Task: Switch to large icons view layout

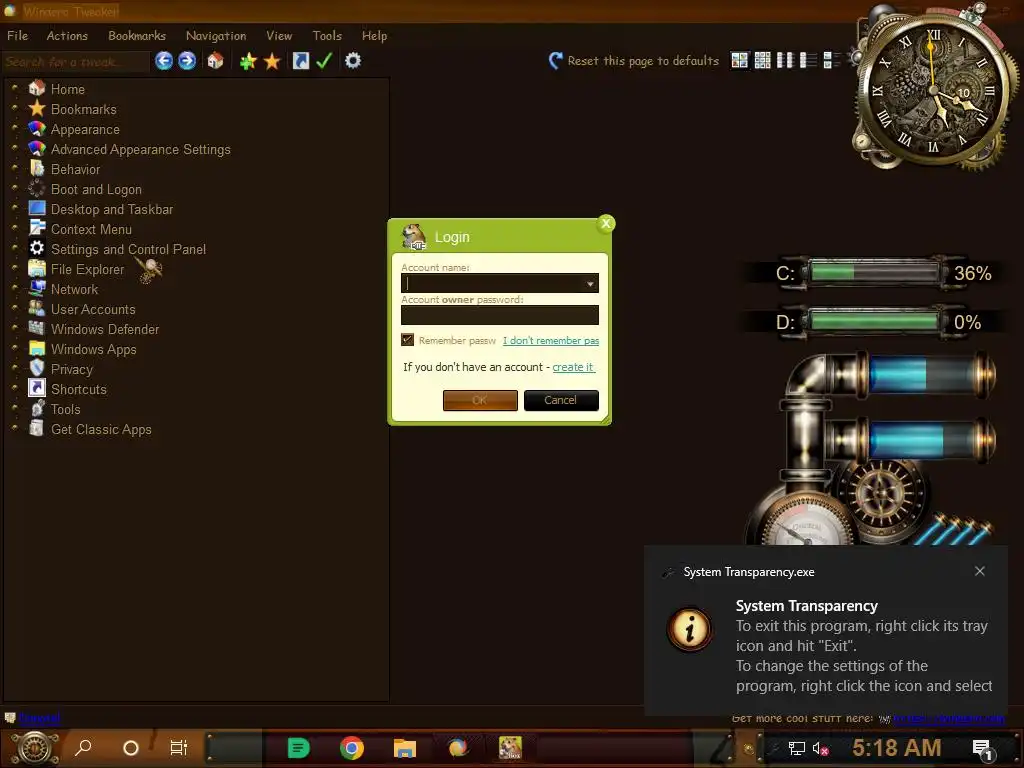Action: [739, 61]
